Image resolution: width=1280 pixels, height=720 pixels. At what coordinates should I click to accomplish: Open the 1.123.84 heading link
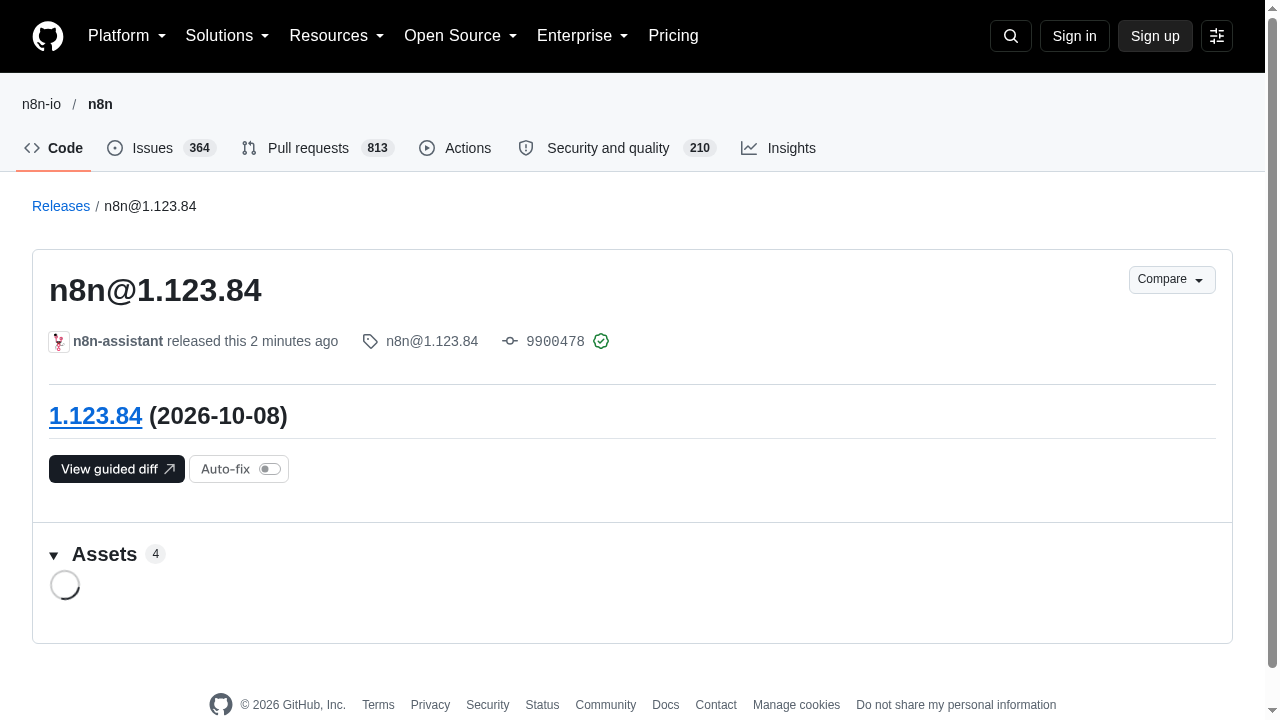click(x=96, y=416)
